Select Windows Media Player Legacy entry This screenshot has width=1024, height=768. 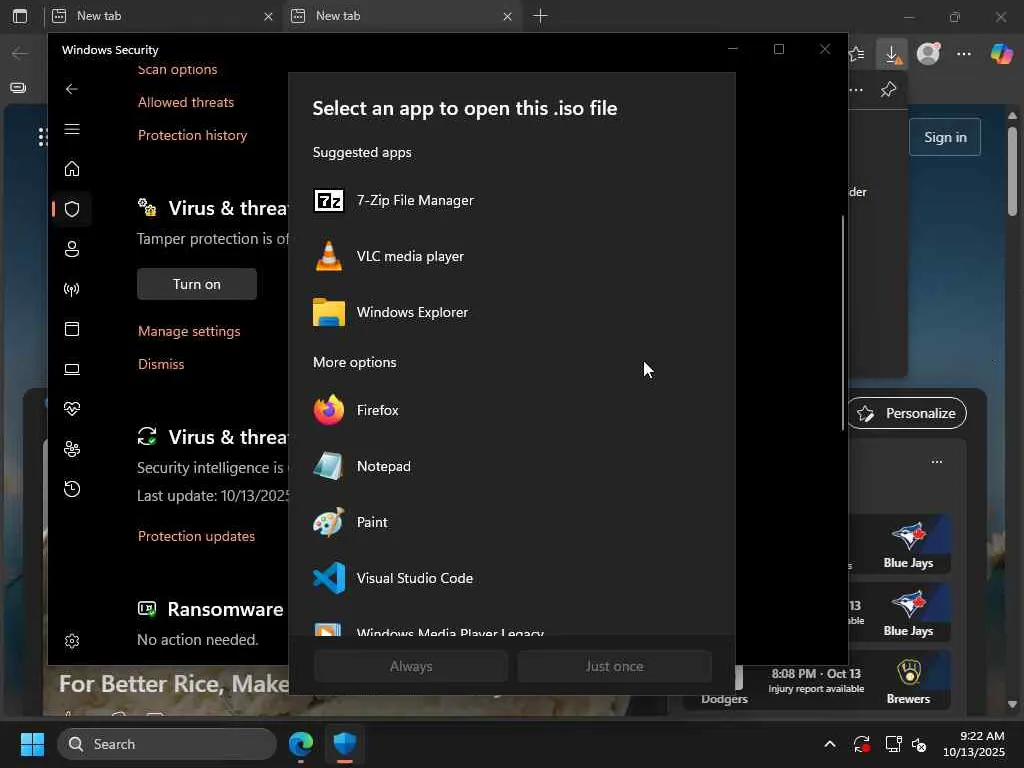coord(511,628)
